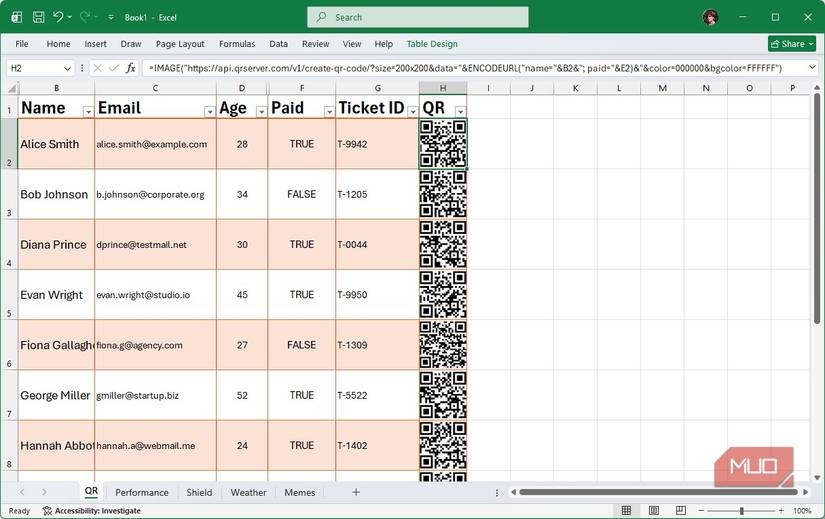Open the Formulas ribbon tab
Image resolution: width=825 pixels, height=519 pixels.
pyautogui.click(x=236, y=44)
